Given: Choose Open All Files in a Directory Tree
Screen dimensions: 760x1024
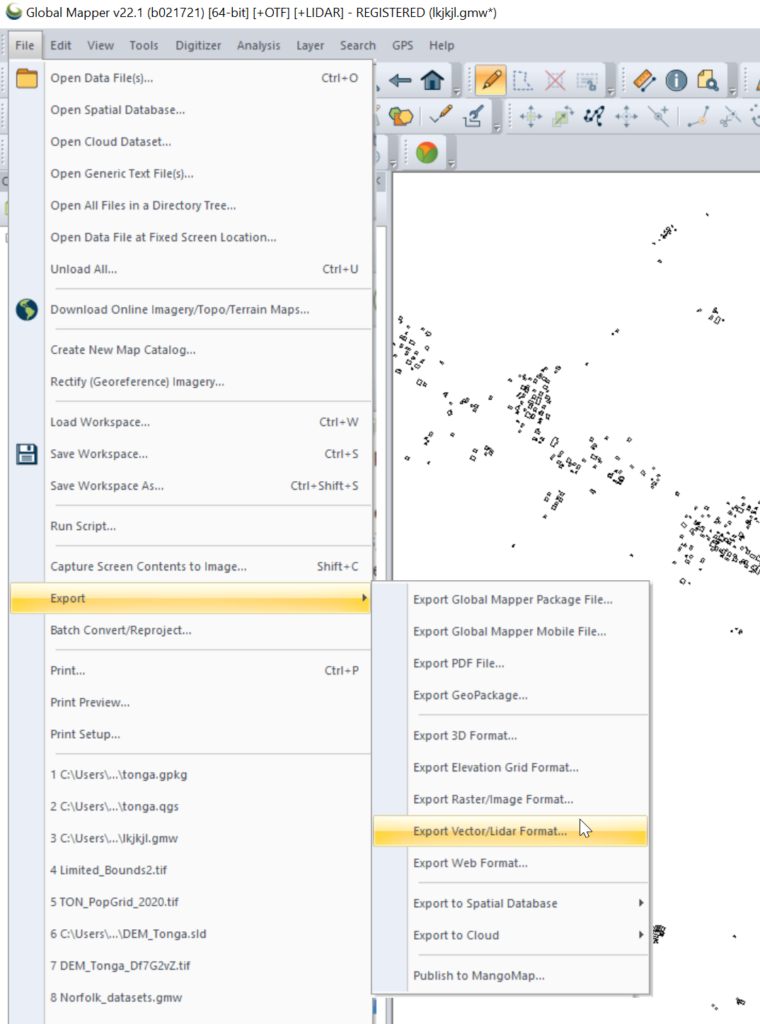Looking at the screenshot, I should pos(191,206).
